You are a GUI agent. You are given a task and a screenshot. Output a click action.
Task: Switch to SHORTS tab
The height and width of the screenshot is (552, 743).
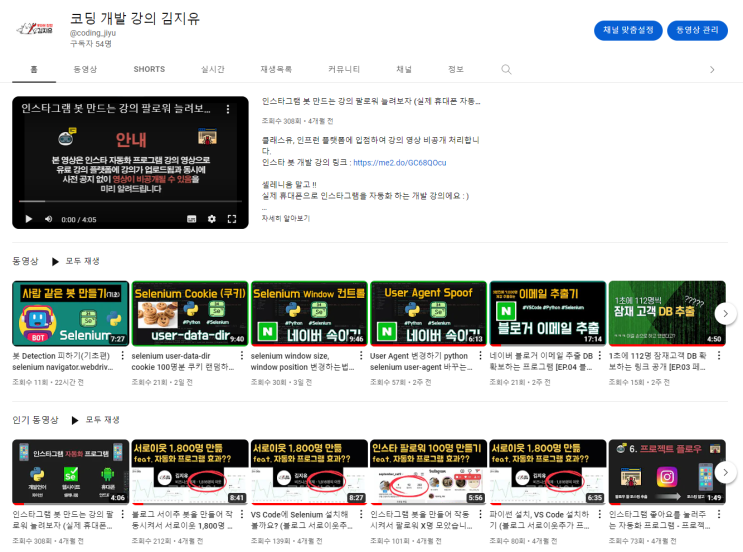pos(149,69)
